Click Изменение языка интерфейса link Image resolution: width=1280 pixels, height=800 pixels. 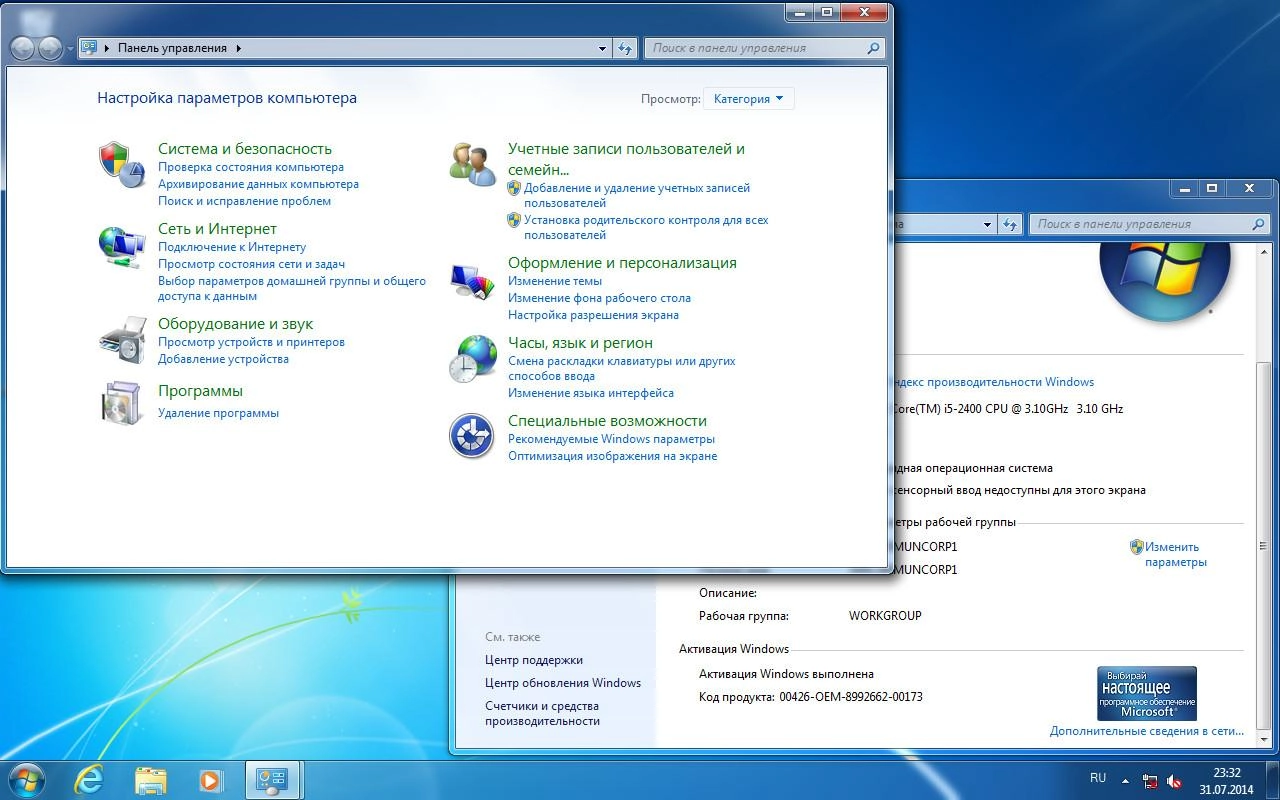pos(591,393)
